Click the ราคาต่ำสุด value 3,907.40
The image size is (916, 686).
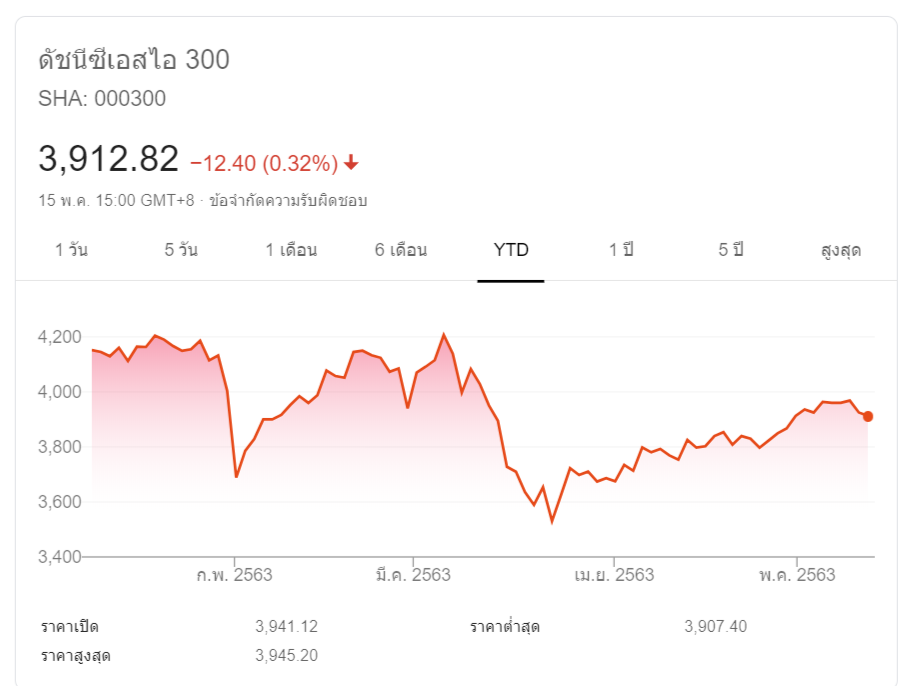(715, 627)
